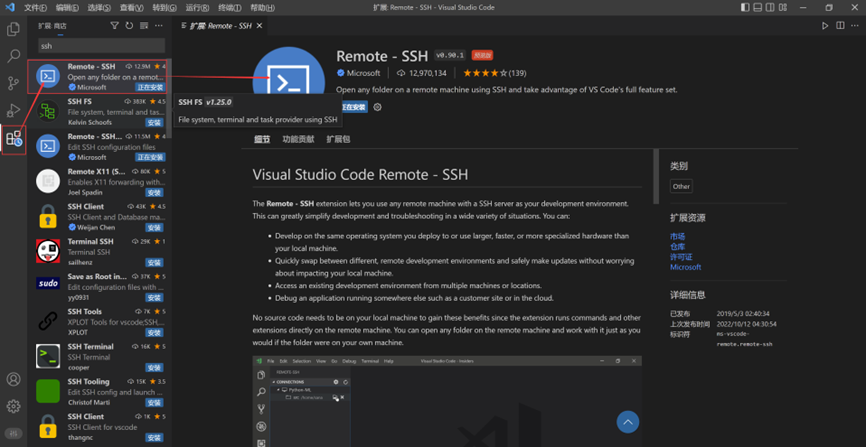Click the run icon in editor title bar
This screenshot has width=866, height=447.
coord(825,25)
